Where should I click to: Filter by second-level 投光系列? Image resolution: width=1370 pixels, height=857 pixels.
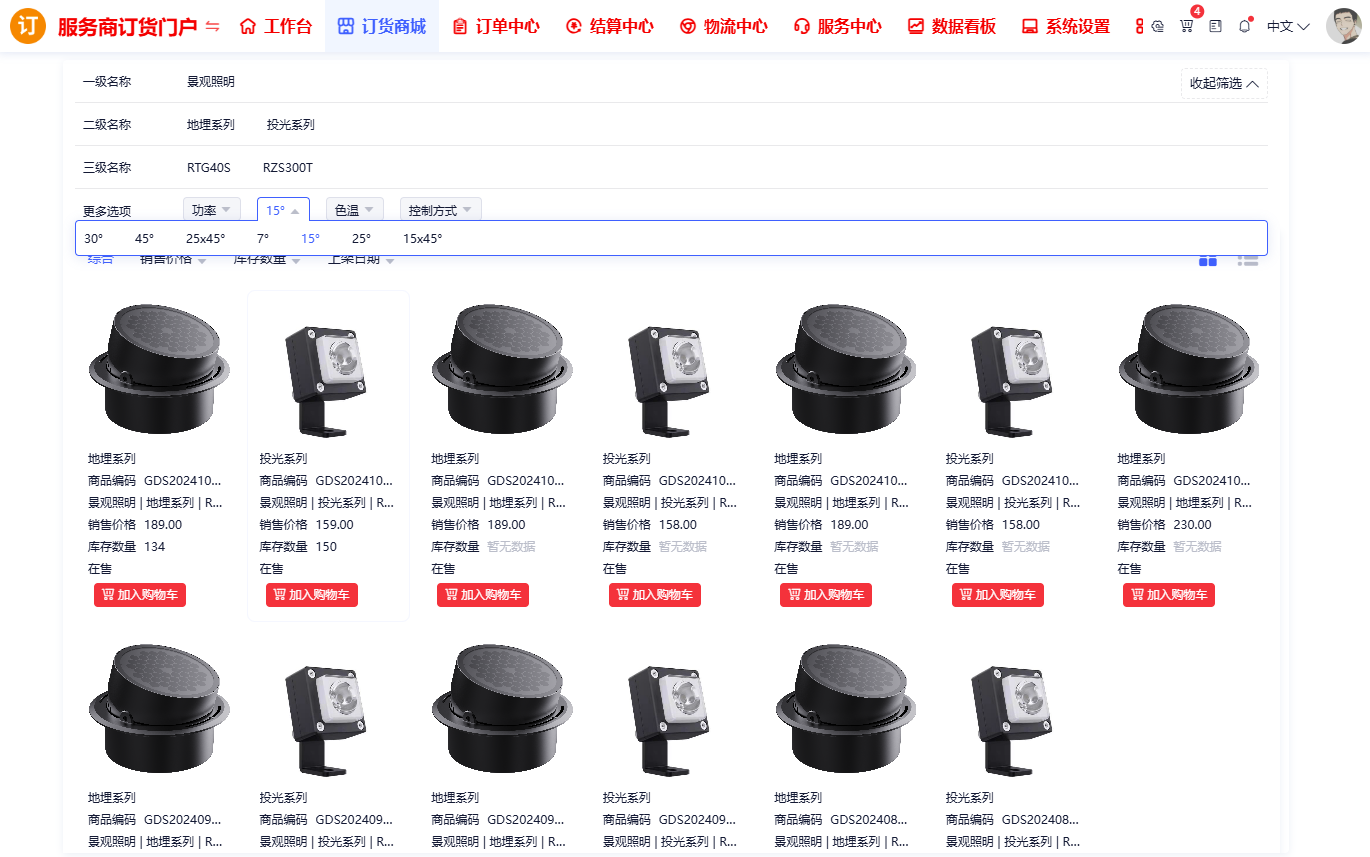click(x=291, y=125)
